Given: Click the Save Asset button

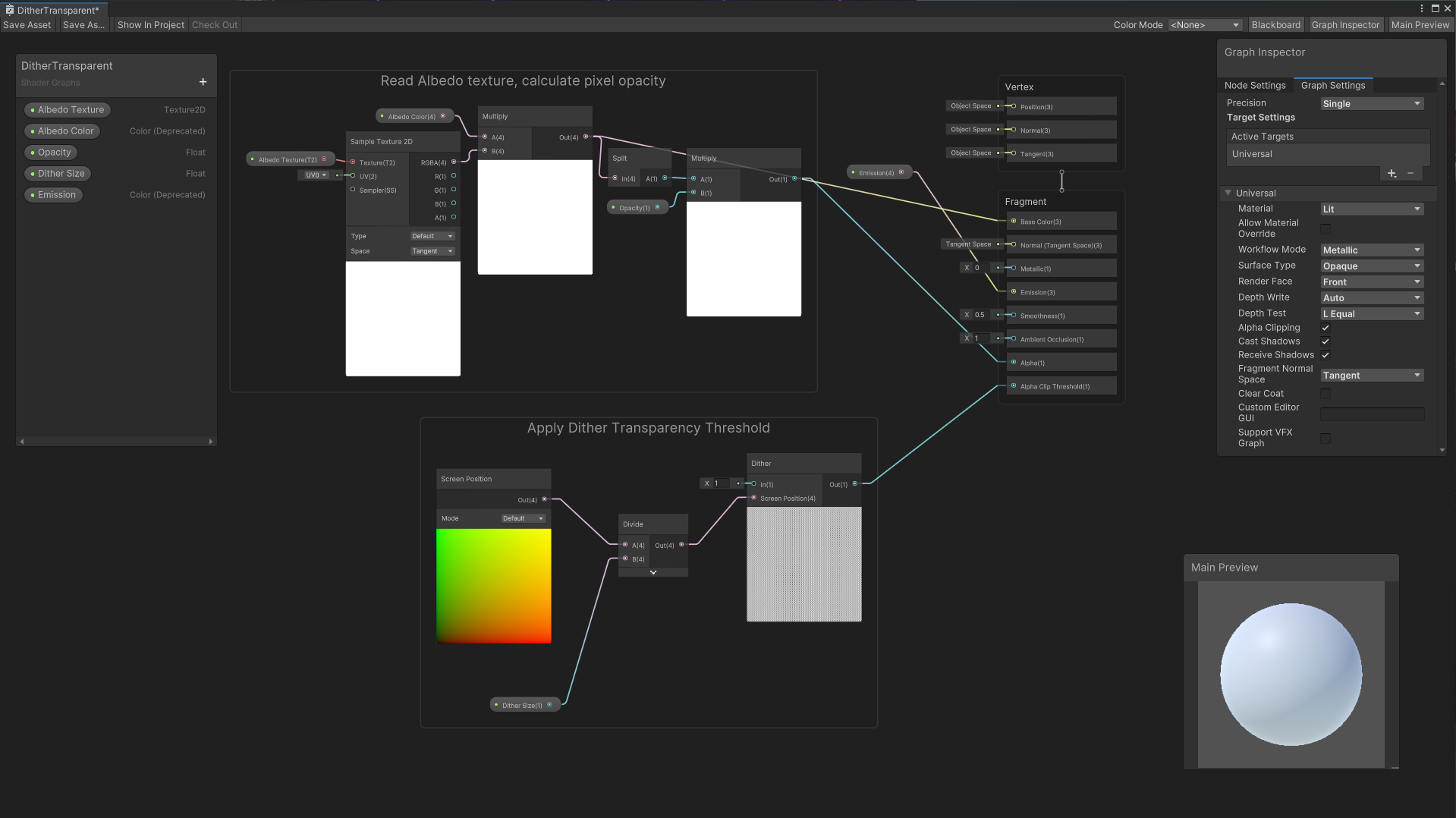Looking at the screenshot, I should pos(27,24).
